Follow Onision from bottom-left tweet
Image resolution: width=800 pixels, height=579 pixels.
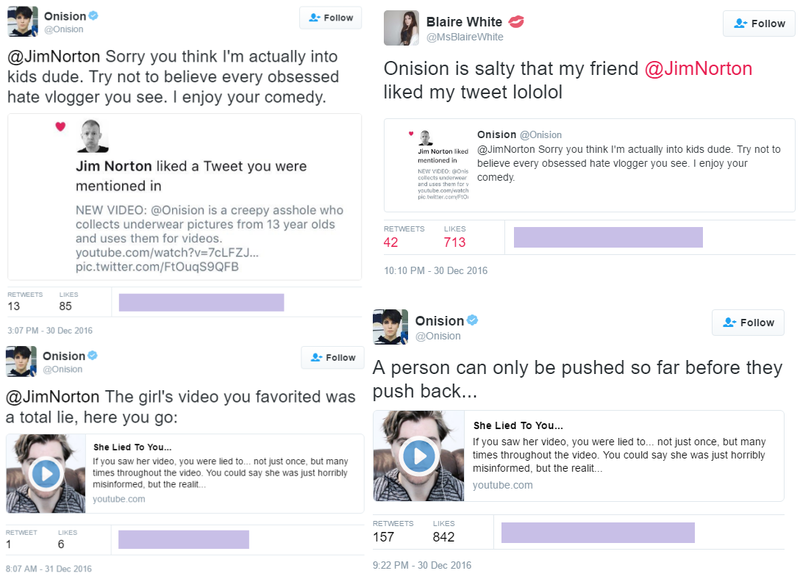(333, 357)
